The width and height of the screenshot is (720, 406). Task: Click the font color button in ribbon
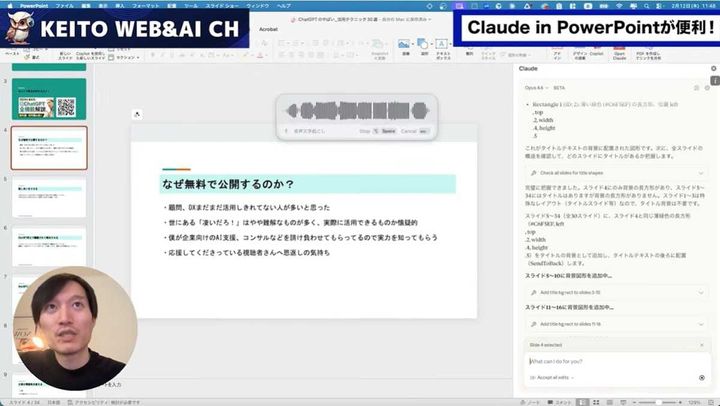click(260, 55)
